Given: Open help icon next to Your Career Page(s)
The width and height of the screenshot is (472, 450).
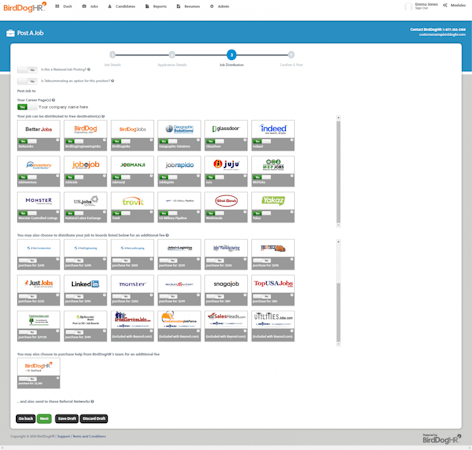Looking at the screenshot, I should pyautogui.click(x=53, y=100).
